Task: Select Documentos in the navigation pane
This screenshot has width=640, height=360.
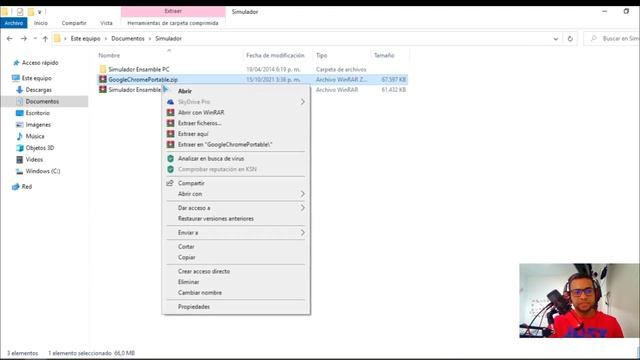Action: 42,101
